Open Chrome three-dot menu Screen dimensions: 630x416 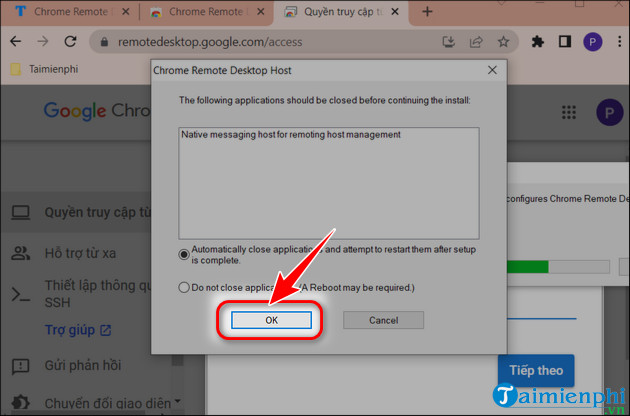pyautogui.click(x=619, y=41)
